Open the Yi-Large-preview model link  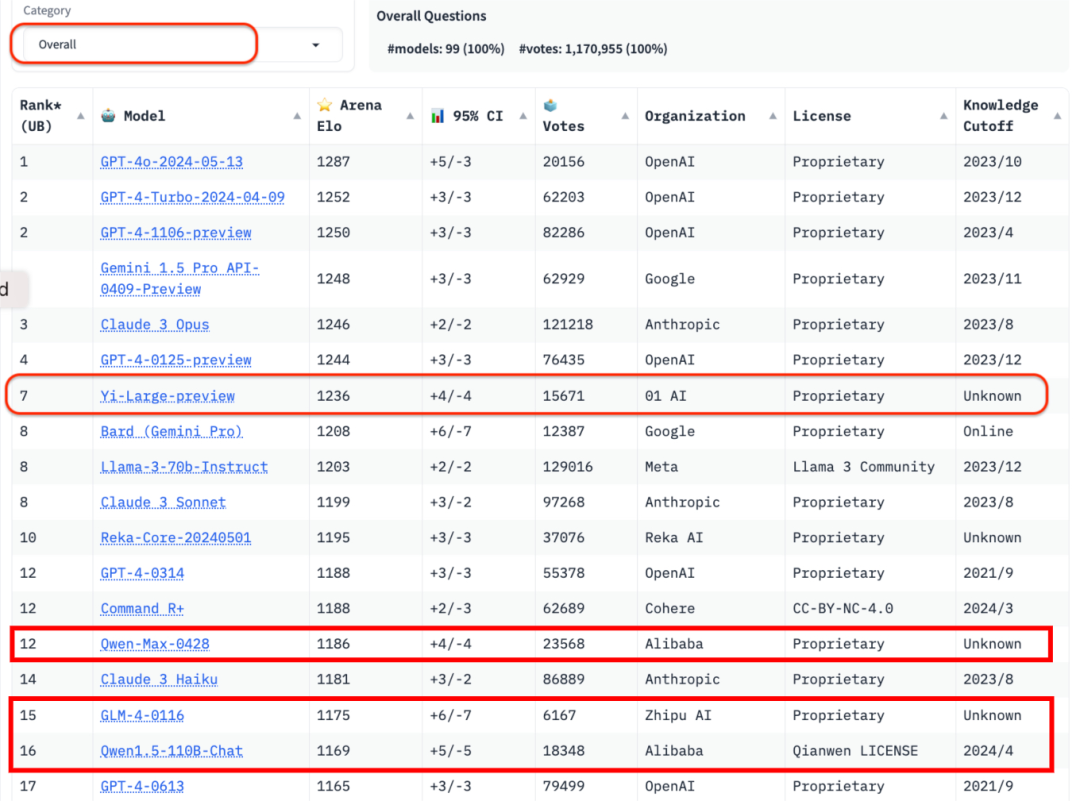click(x=167, y=396)
